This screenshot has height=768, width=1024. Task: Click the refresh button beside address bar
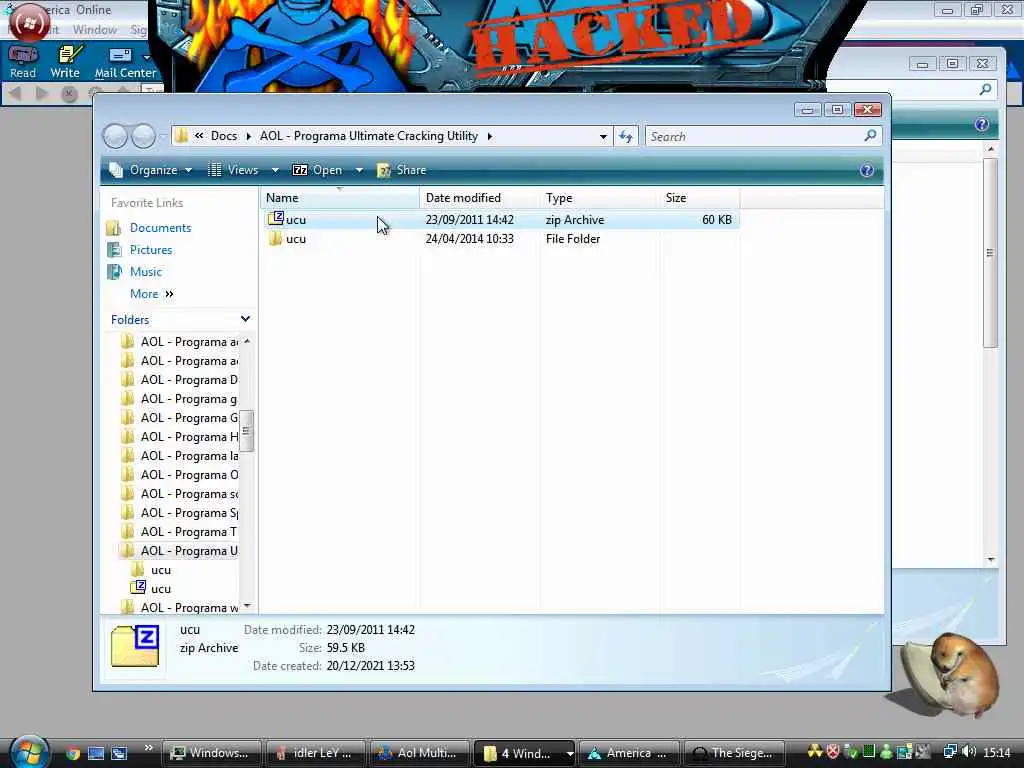(626, 136)
